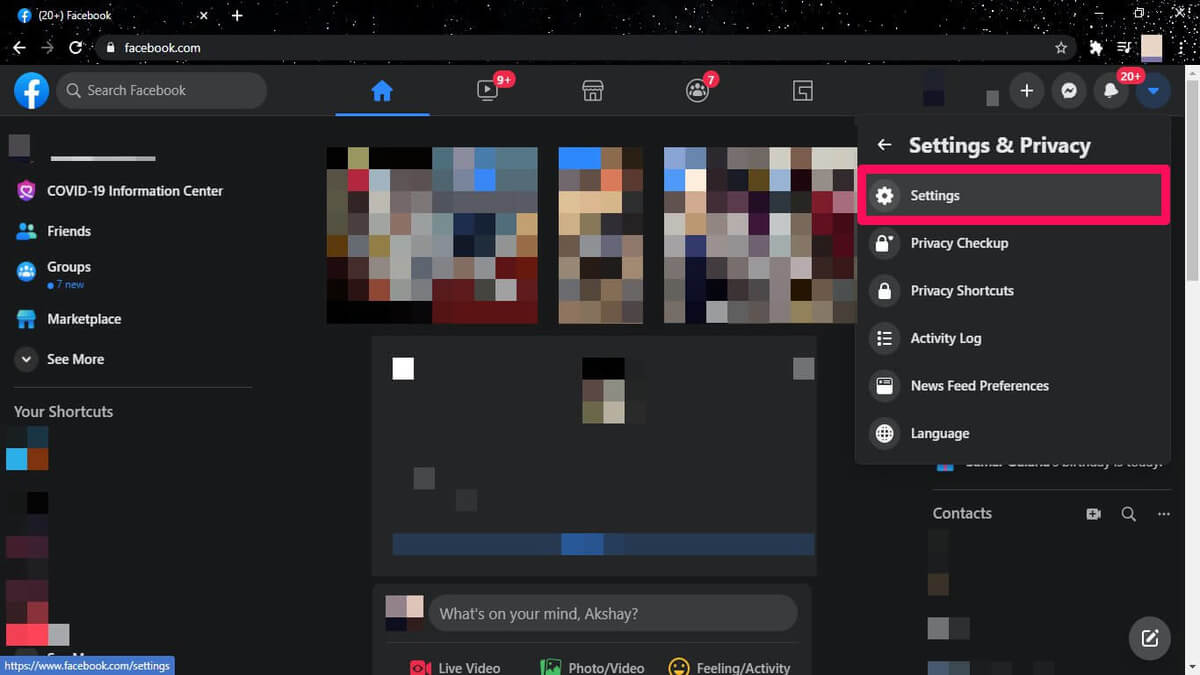Toggle the account dropdown arrow

pos(1153,91)
